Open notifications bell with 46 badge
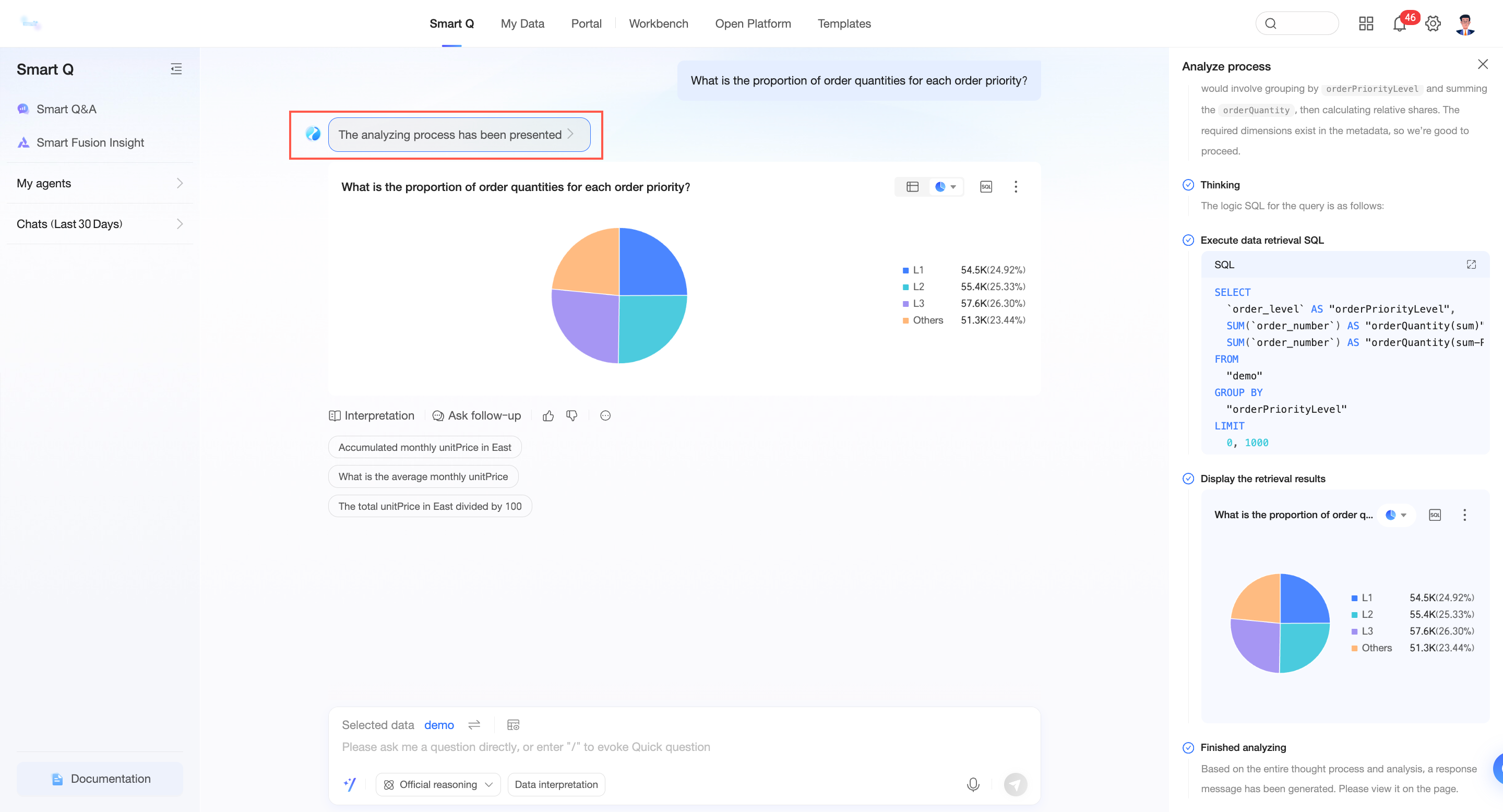The width and height of the screenshot is (1503, 812). pyautogui.click(x=1399, y=24)
